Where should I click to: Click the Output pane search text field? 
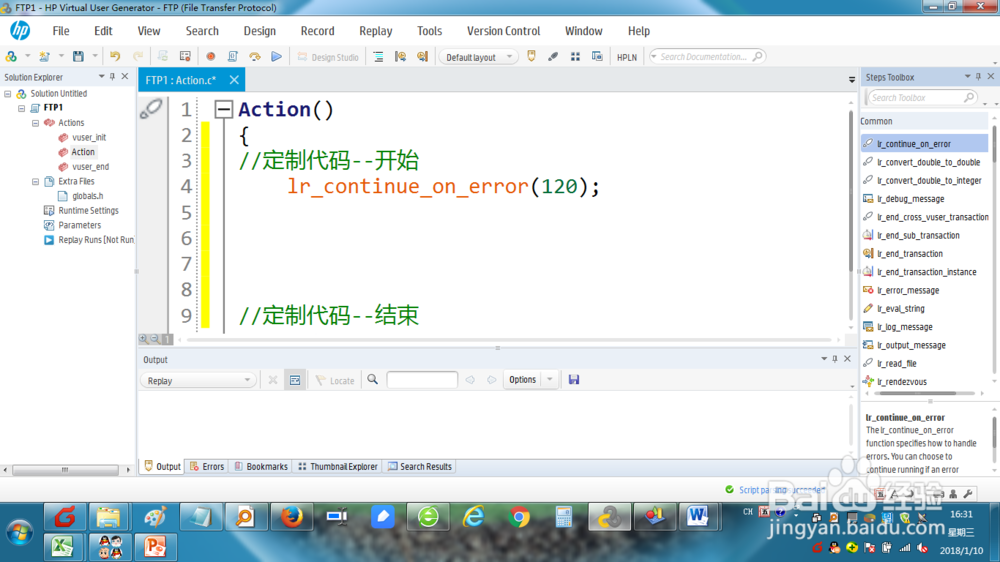point(422,380)
